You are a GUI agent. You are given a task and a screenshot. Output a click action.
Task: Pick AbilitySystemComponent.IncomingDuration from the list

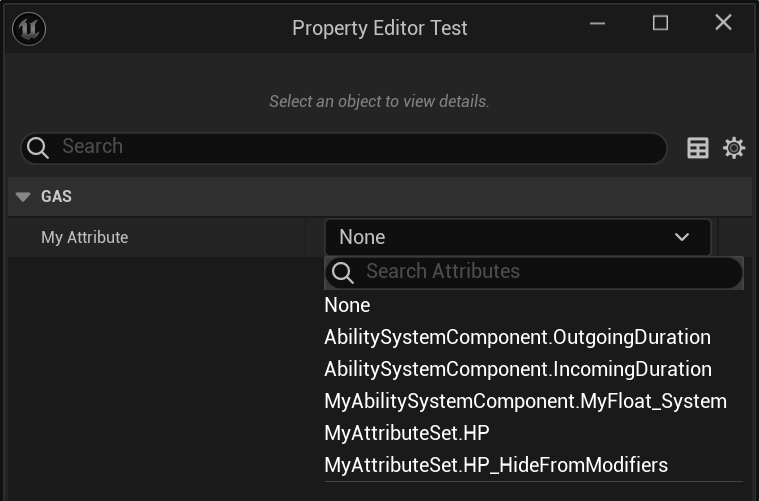point(518,369)
